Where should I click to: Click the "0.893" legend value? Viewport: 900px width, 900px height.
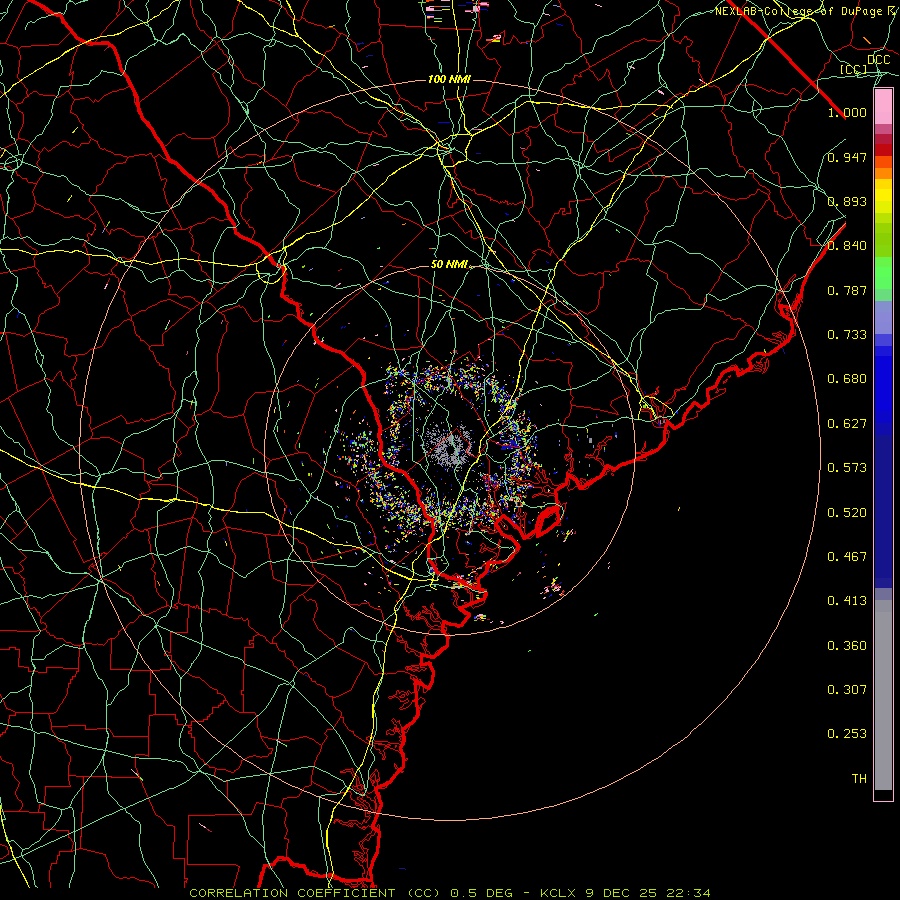[x=847, y=201]
